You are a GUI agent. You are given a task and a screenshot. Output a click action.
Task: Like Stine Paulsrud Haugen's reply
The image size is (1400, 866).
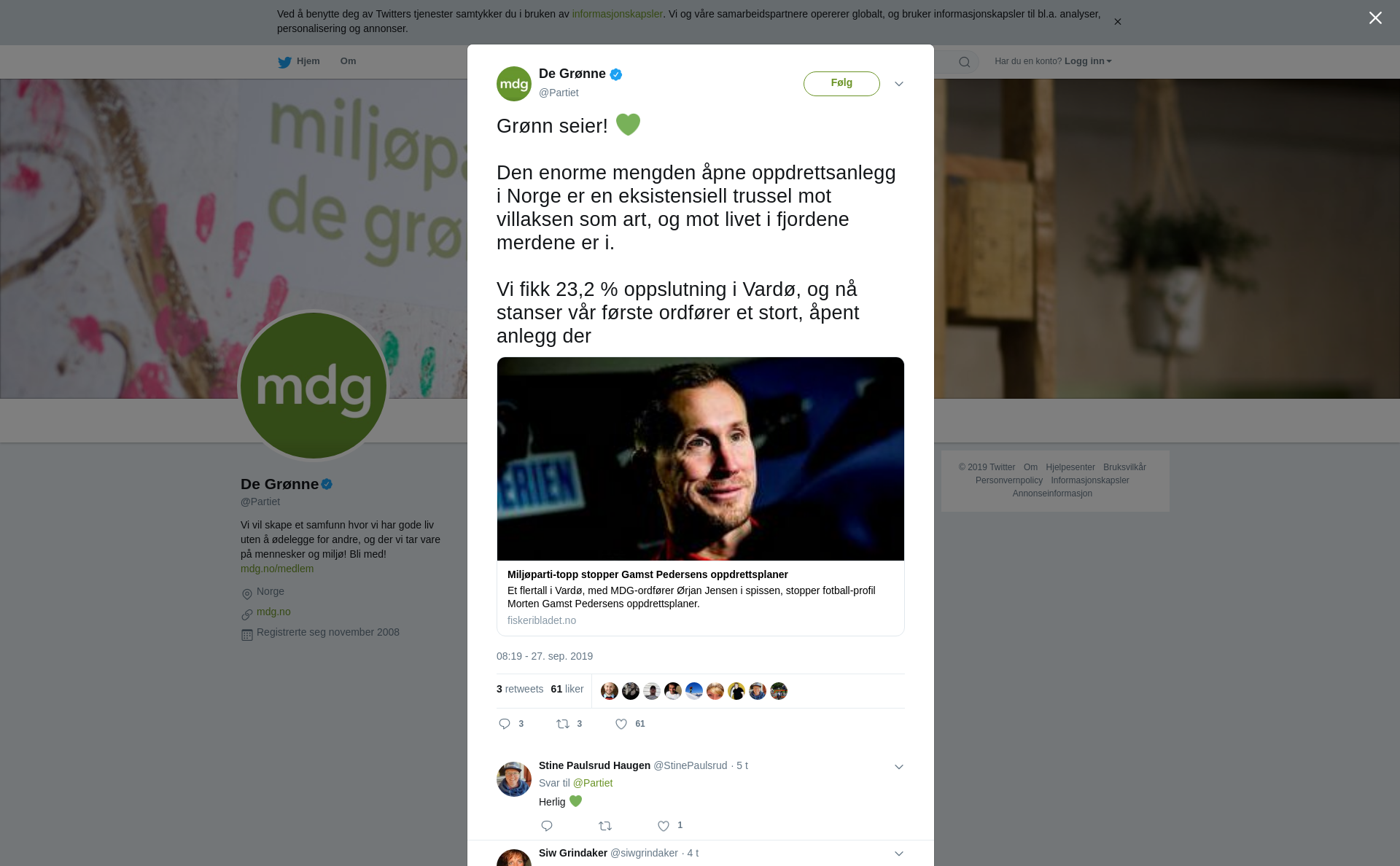tap(664, 826)
